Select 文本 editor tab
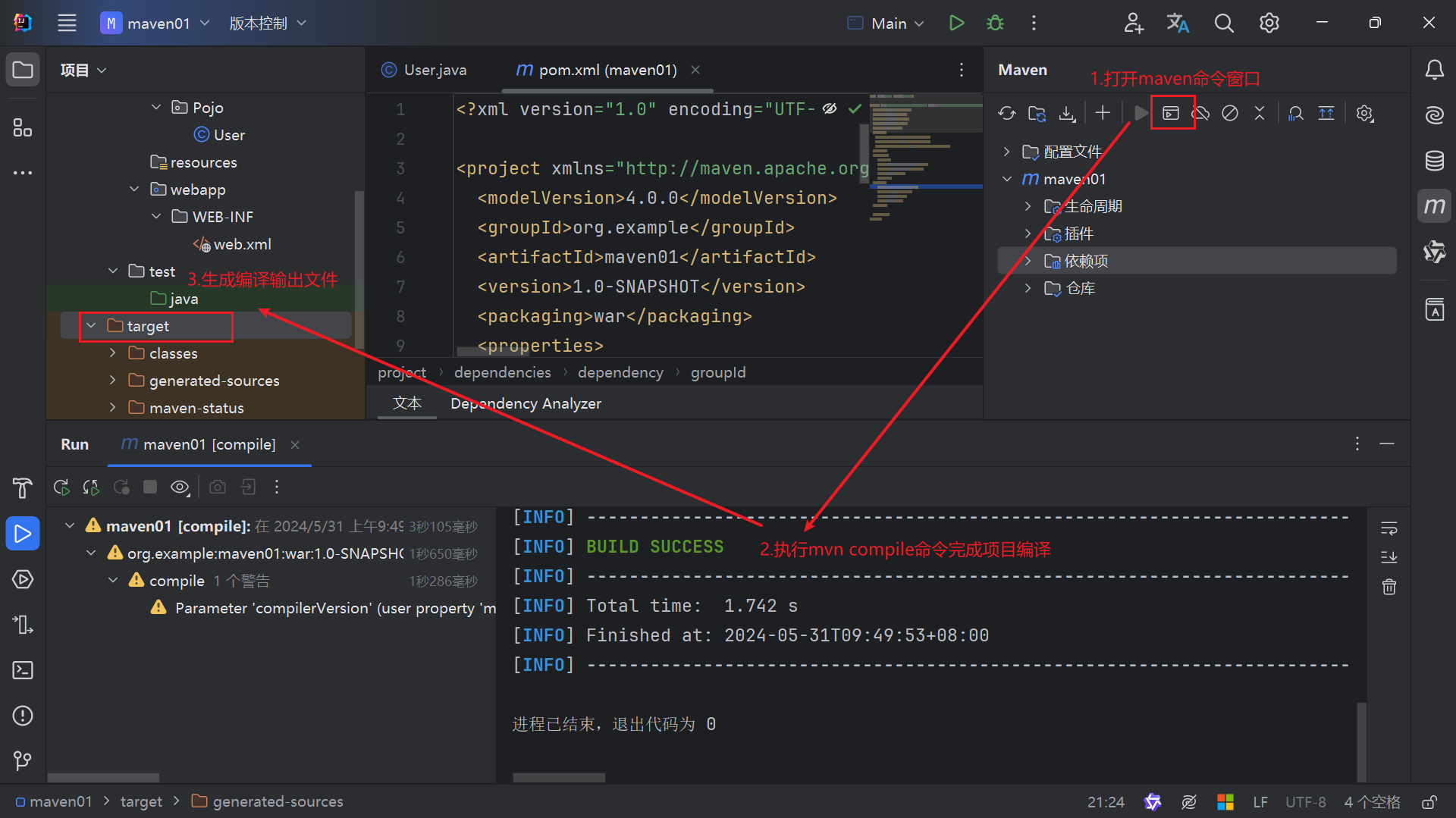The width and height of the screenshot is (1456, 818). click(x=407, y=403)
